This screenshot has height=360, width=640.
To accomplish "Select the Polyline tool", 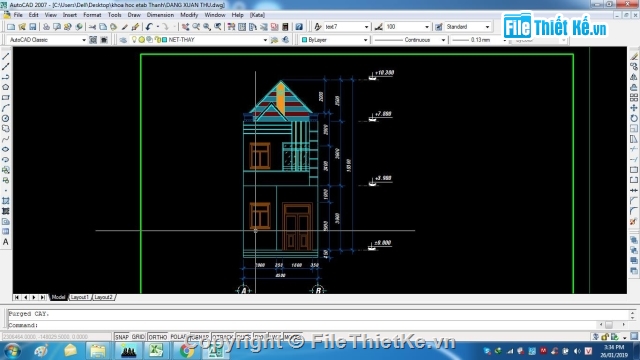I will 6,77.
